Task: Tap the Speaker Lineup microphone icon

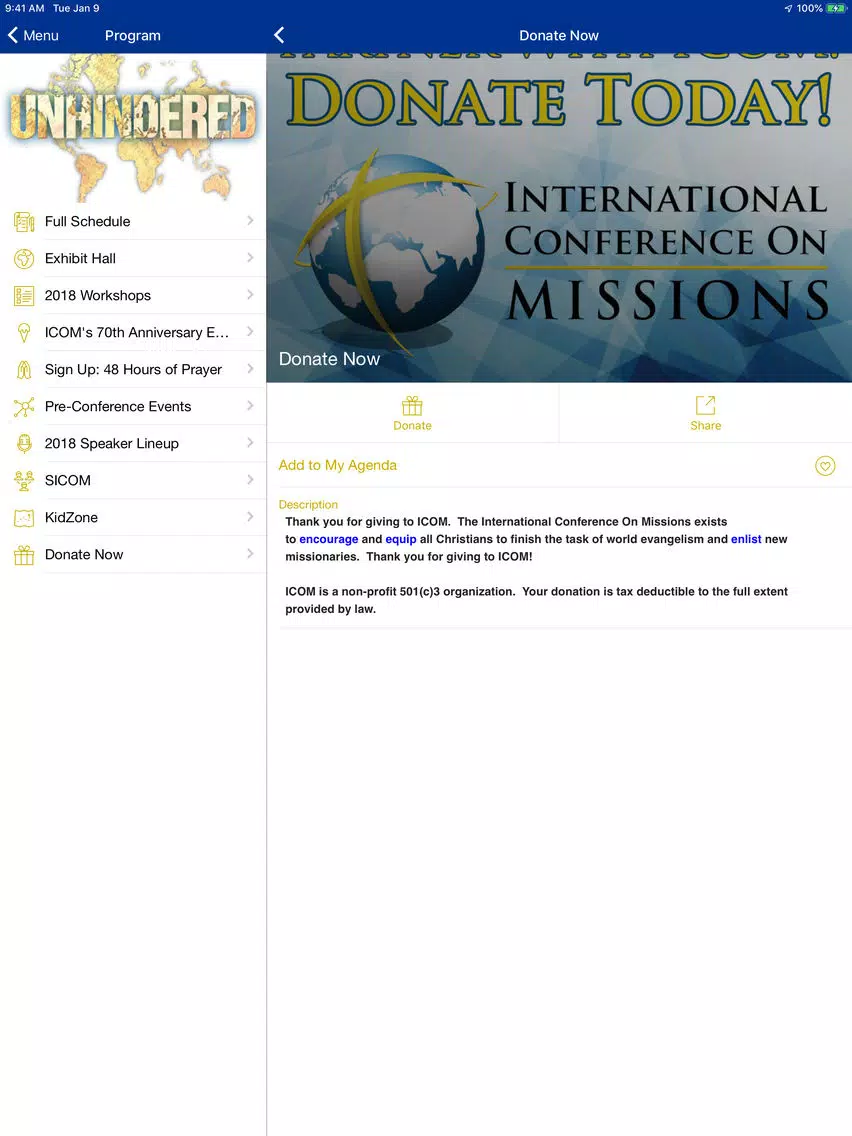Action: point(24,443)
